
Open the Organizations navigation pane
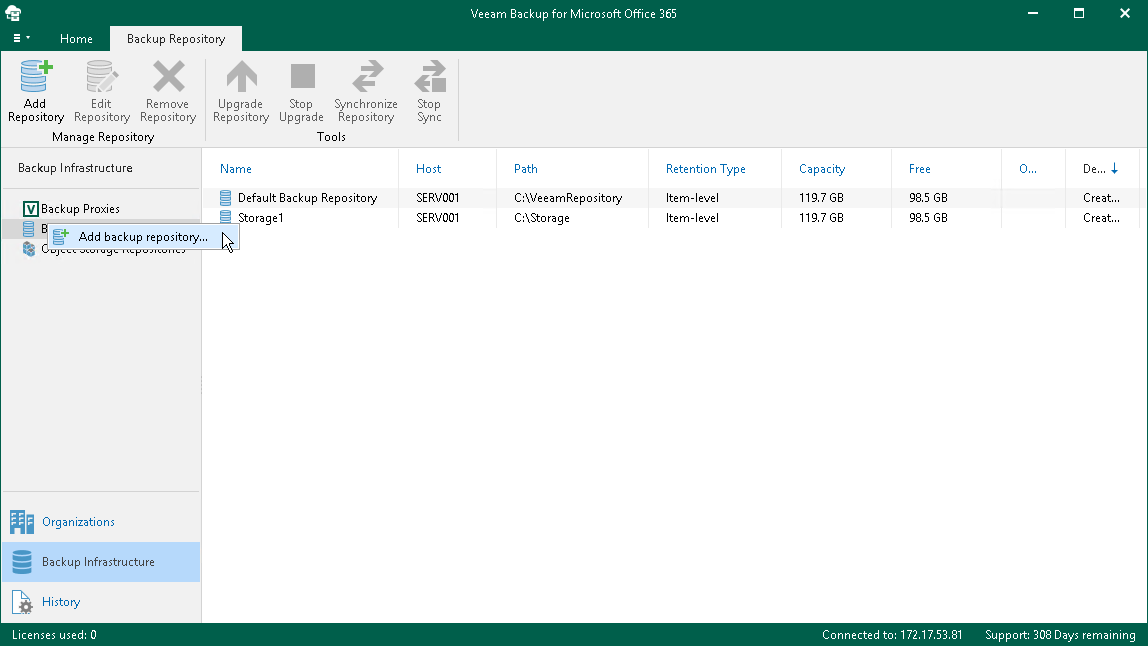pos(78,522)
